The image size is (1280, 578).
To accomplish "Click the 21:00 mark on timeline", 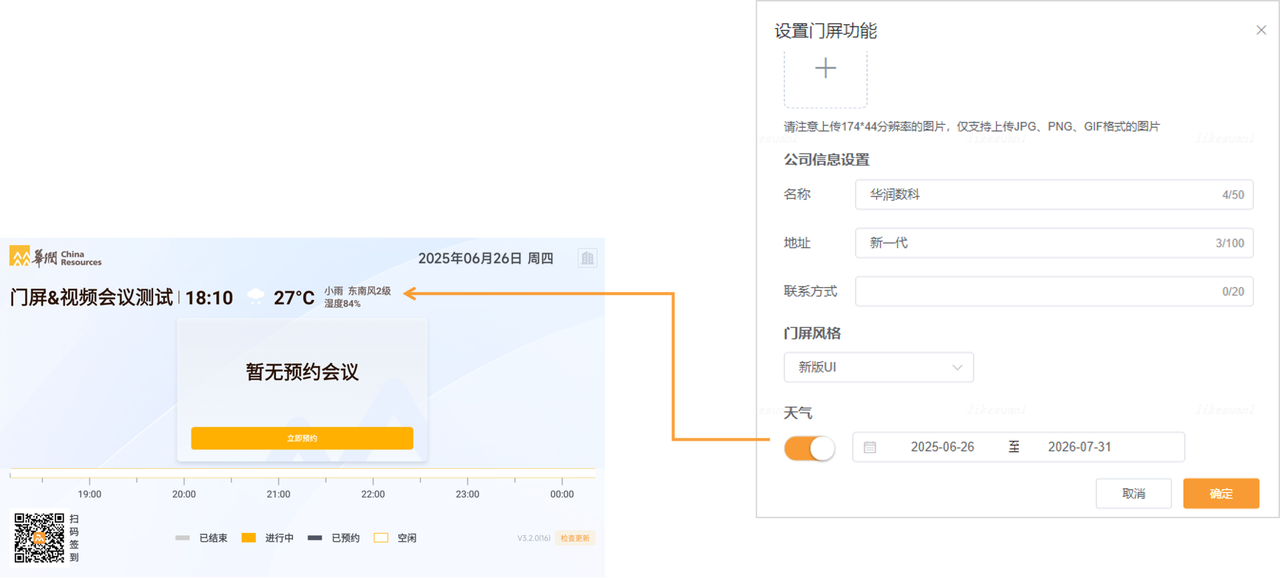I will coord(278,494).
